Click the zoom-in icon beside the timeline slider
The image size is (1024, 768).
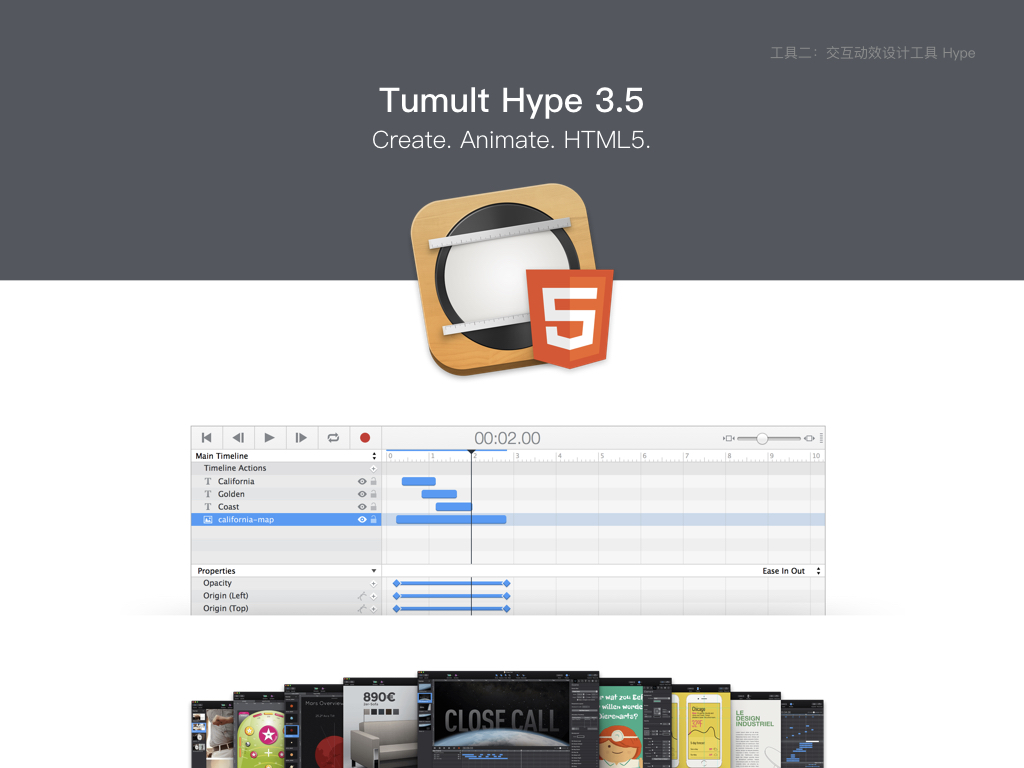point(809,438)
